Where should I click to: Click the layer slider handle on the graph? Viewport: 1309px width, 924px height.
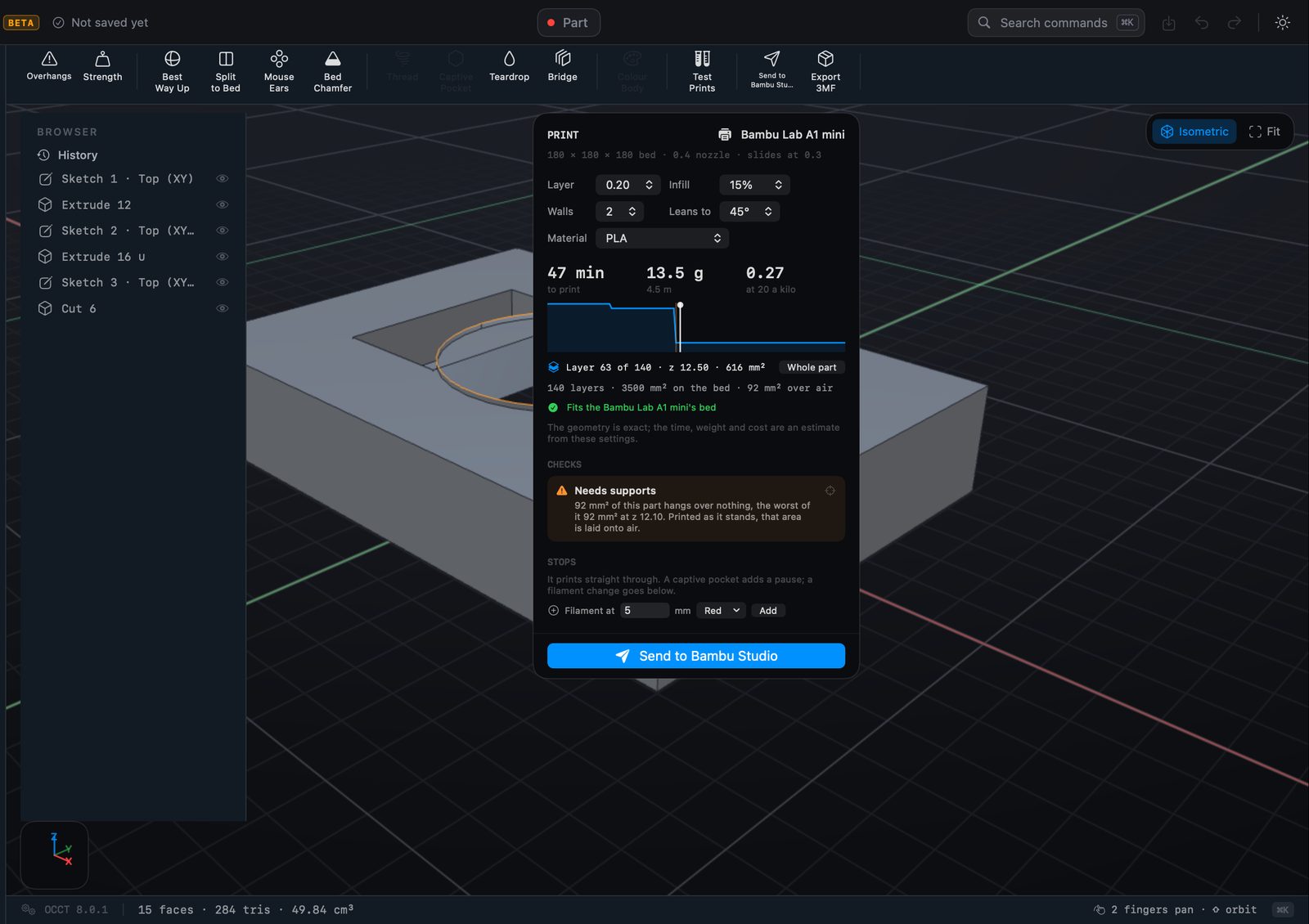coord(680,306)
